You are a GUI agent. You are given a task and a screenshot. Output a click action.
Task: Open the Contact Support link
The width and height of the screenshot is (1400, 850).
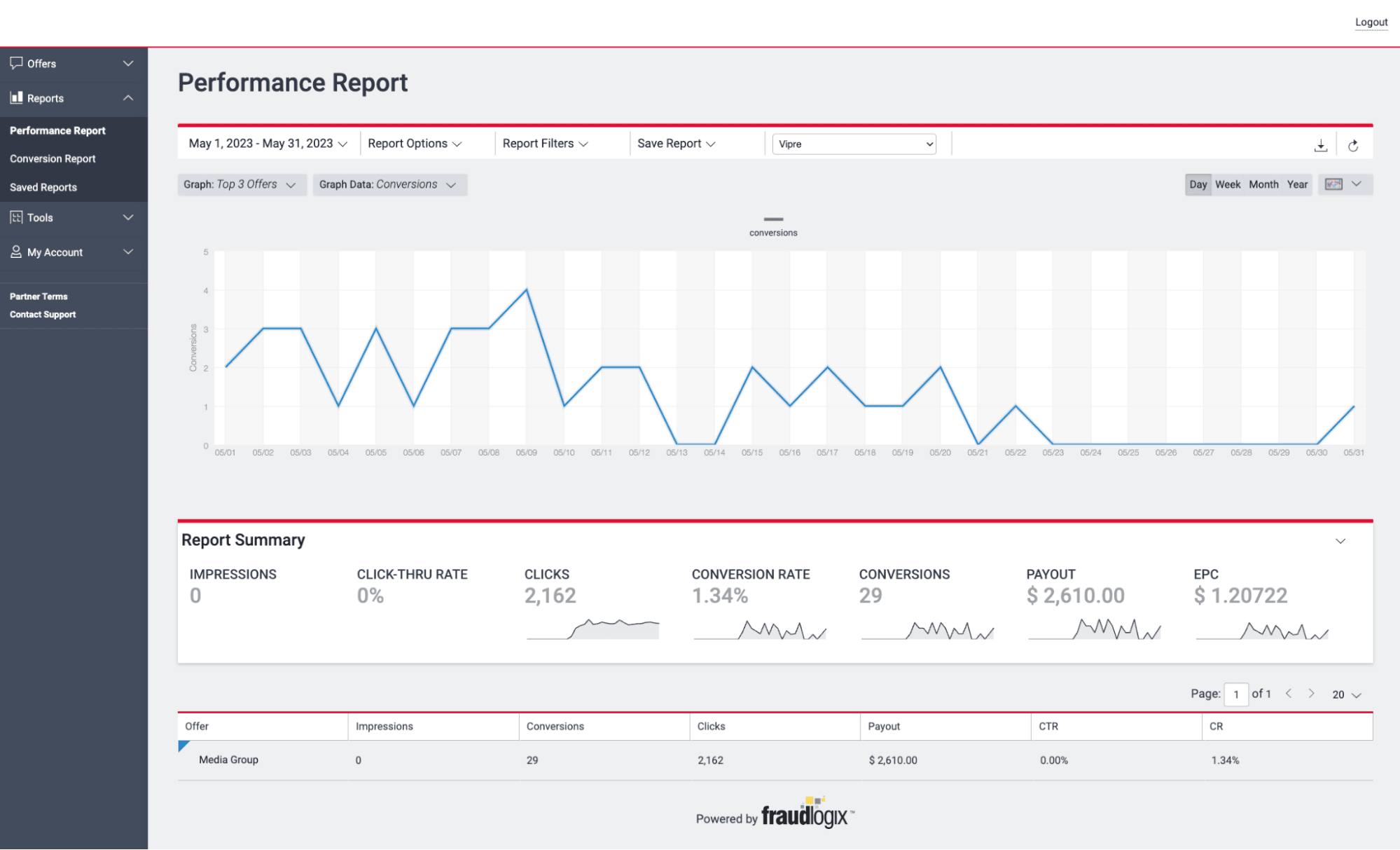pyautogui.click(x=43, y=314)
